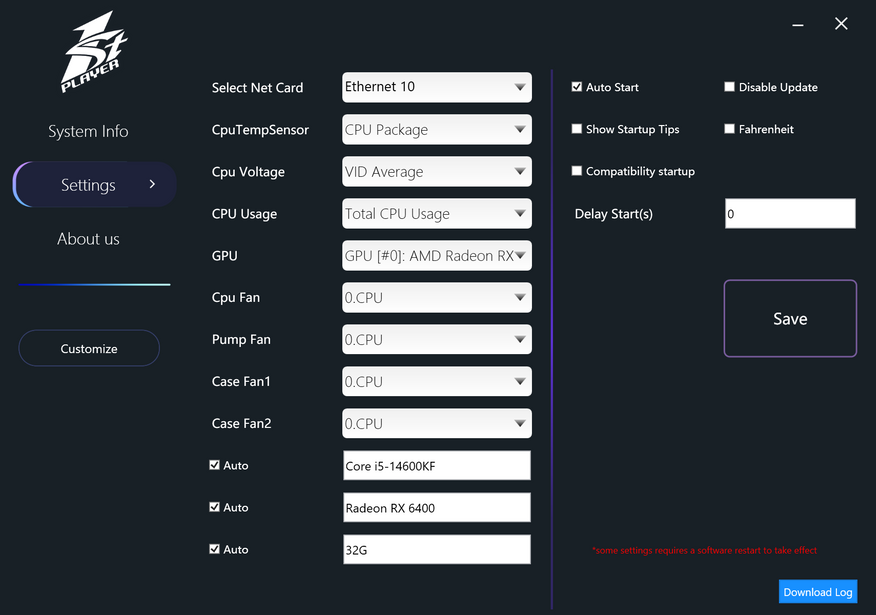876x615 pixels.
Task: Toggle Auto checkbox next to Core i5-14600KF
Action: tap(215, 465)
